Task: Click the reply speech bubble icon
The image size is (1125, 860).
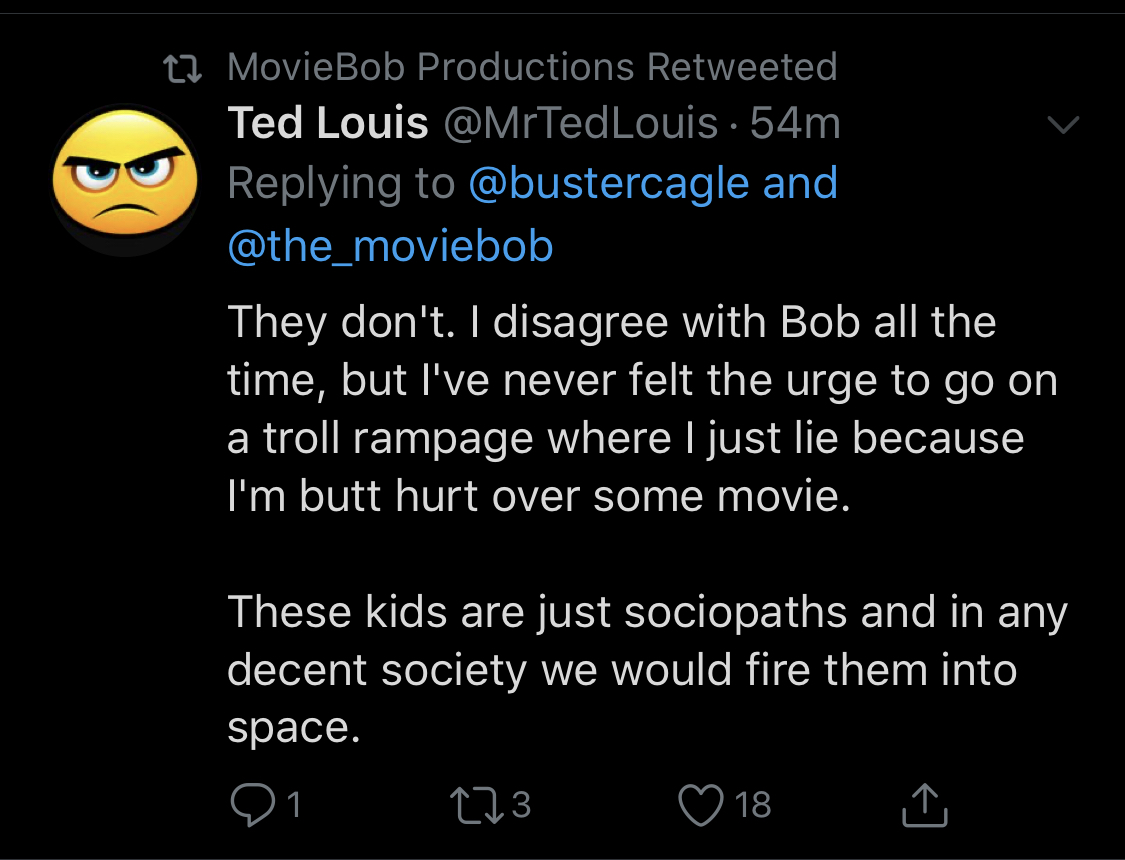Action: (x=253, y=804)
